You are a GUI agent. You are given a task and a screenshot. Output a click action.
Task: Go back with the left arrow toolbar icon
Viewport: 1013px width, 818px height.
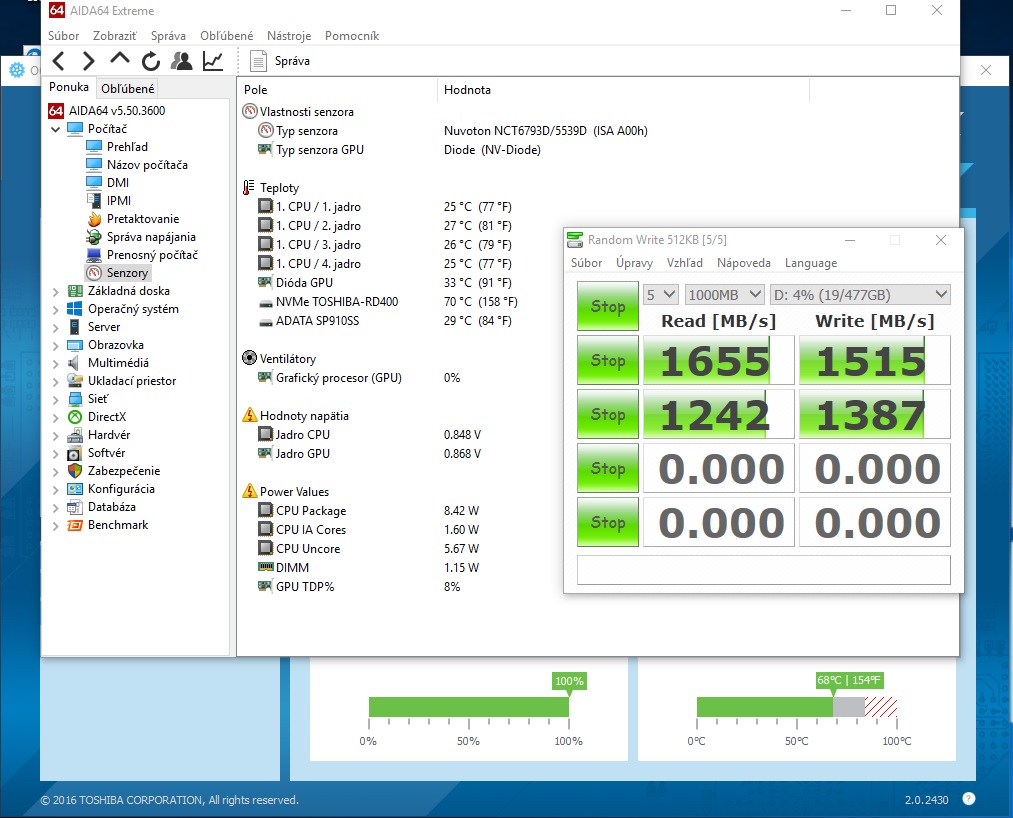tap(59, 61)
